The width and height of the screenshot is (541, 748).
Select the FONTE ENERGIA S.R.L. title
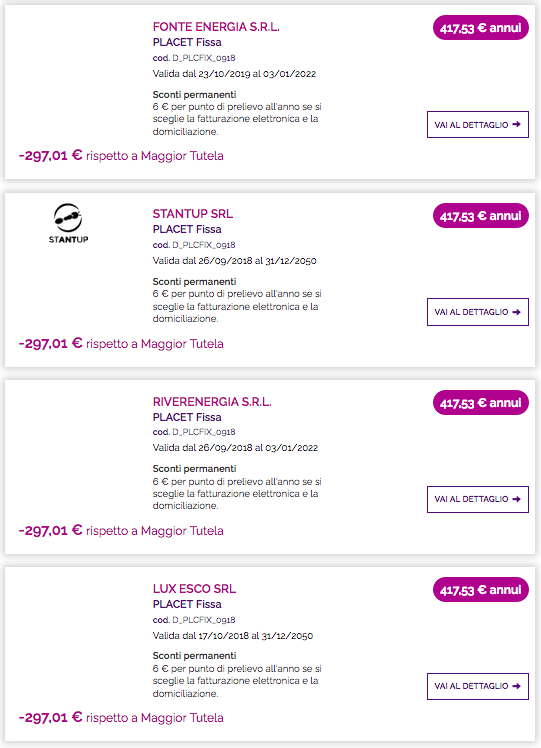[x=216, y=27]
